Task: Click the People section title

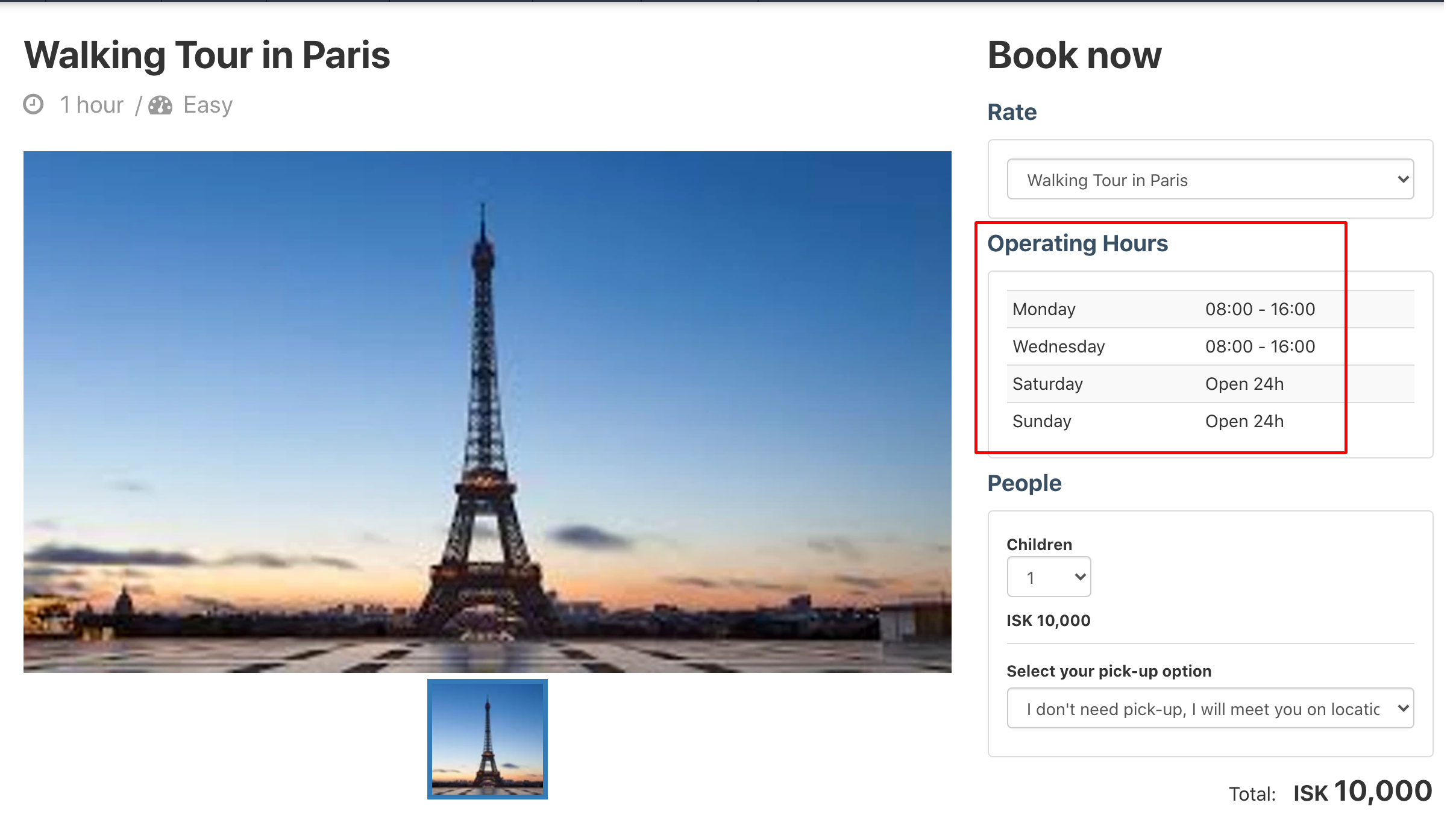Action: [x=1025, y=483]
